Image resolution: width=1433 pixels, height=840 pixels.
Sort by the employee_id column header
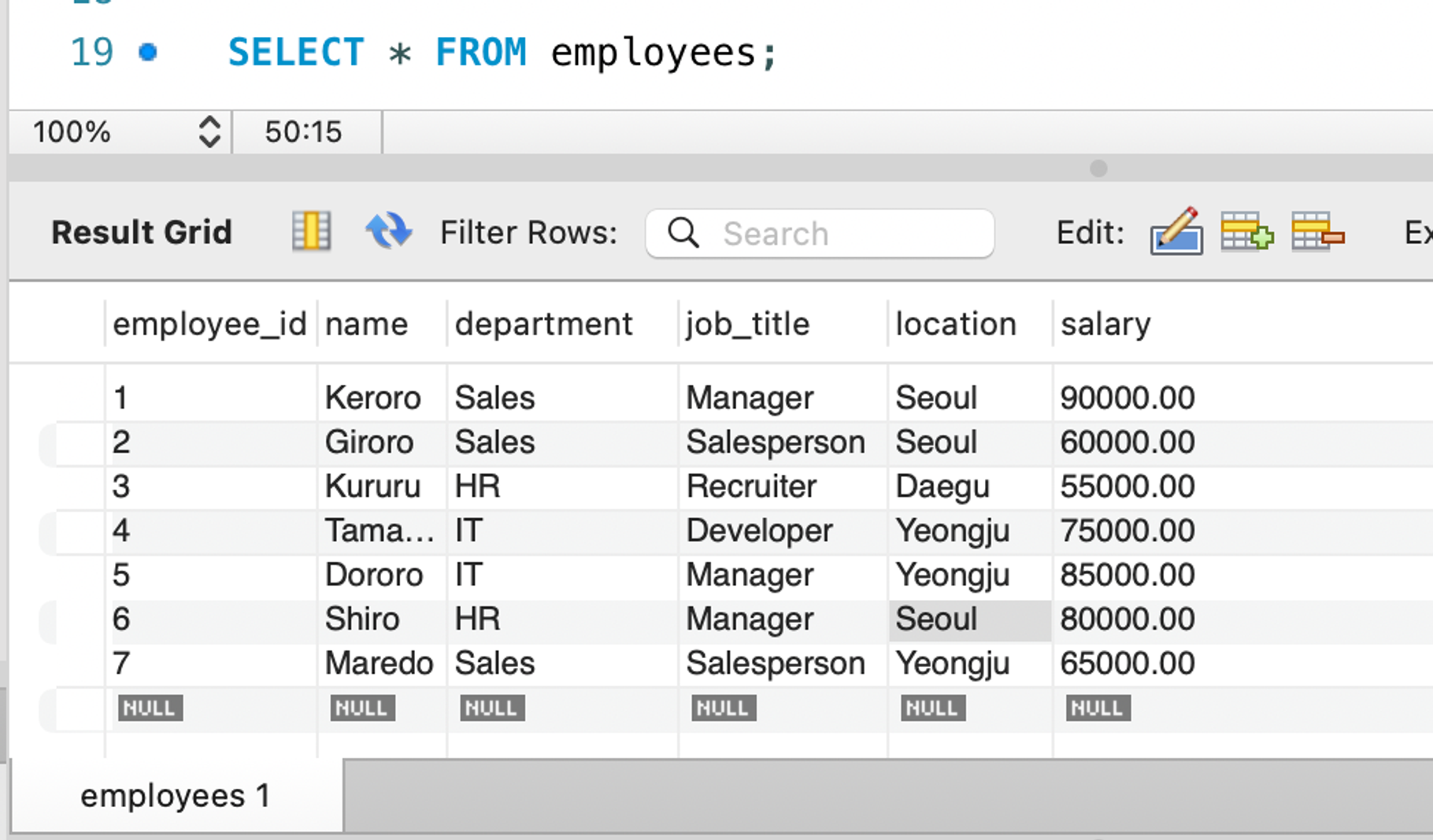[x=209, y=324]
